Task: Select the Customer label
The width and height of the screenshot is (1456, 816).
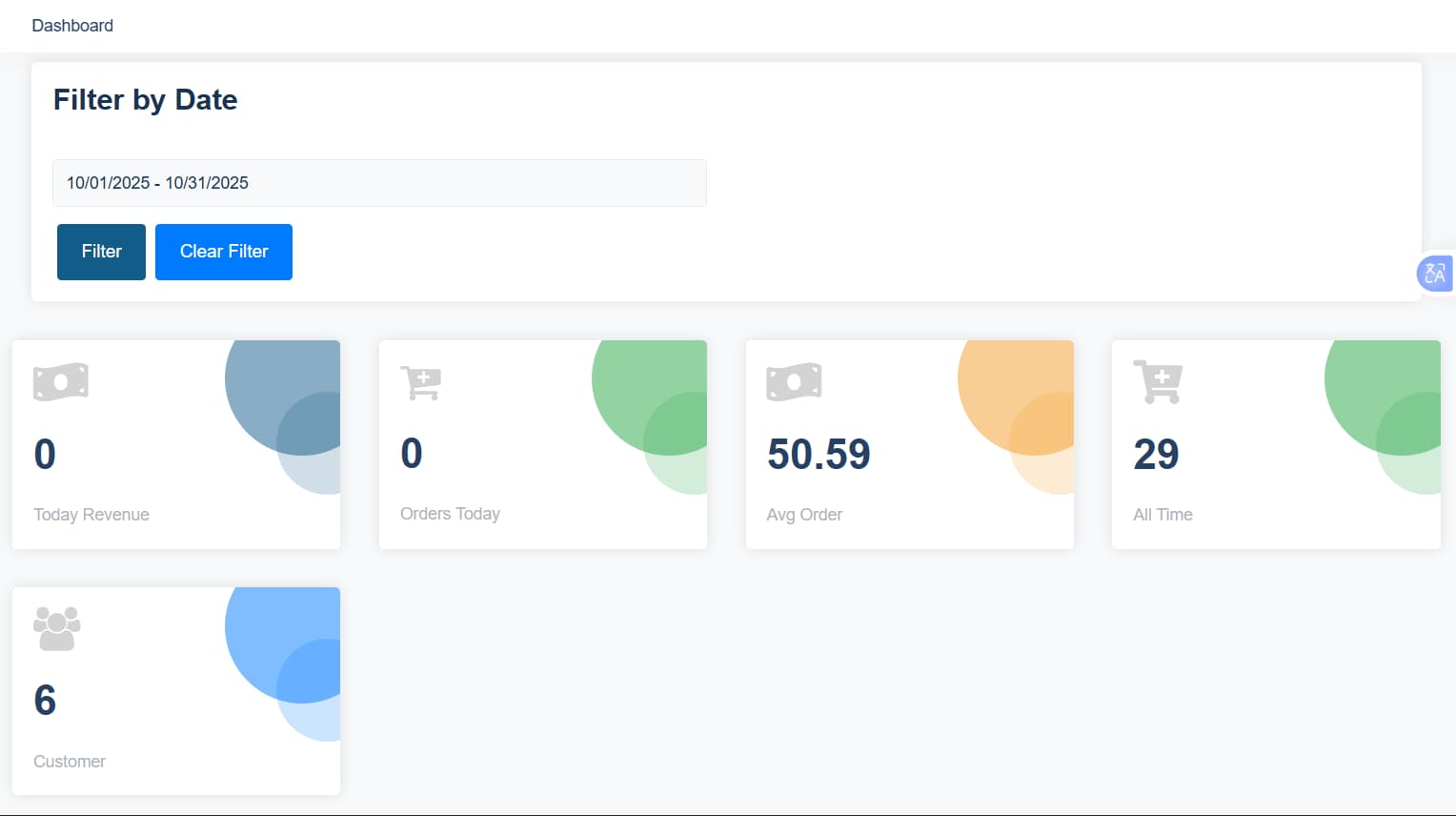Action: pyautogui.click(x=70, y=762)
